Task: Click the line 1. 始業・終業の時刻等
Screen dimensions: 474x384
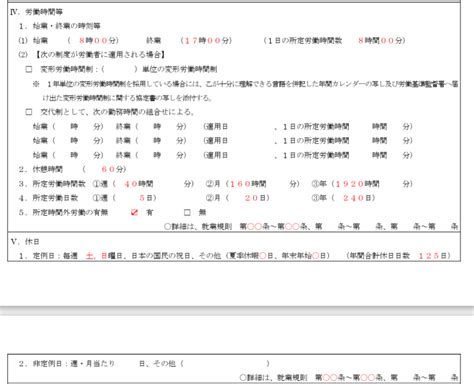Action: pyautogui.click(x=60, y=26)
